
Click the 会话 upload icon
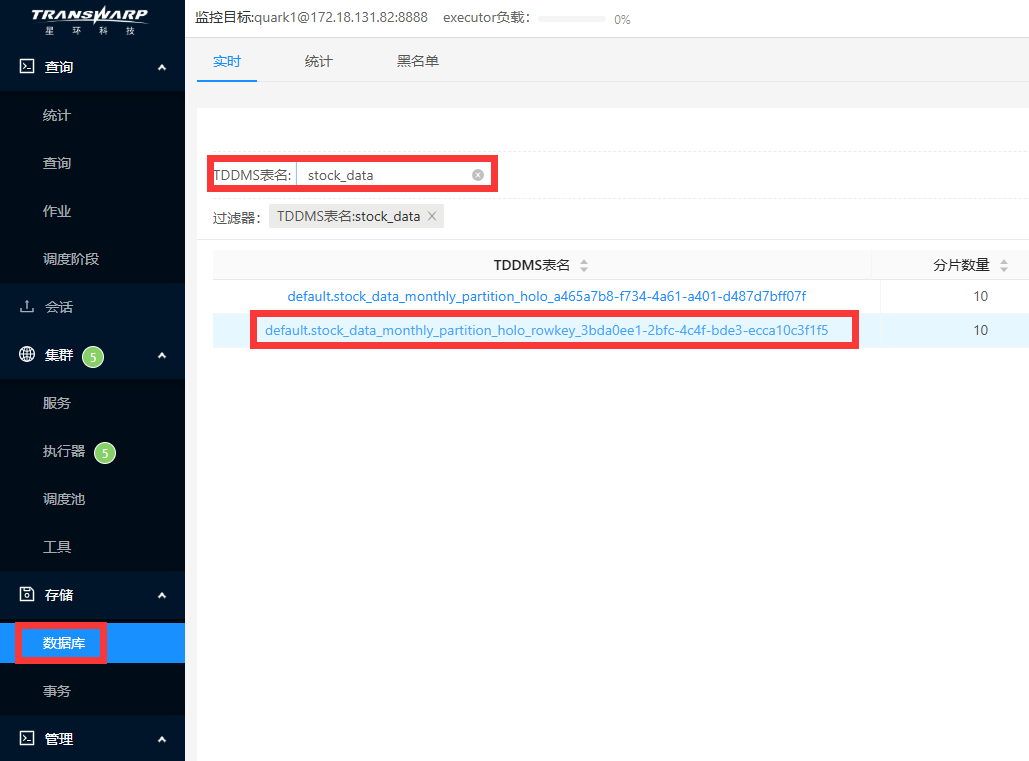27,307
